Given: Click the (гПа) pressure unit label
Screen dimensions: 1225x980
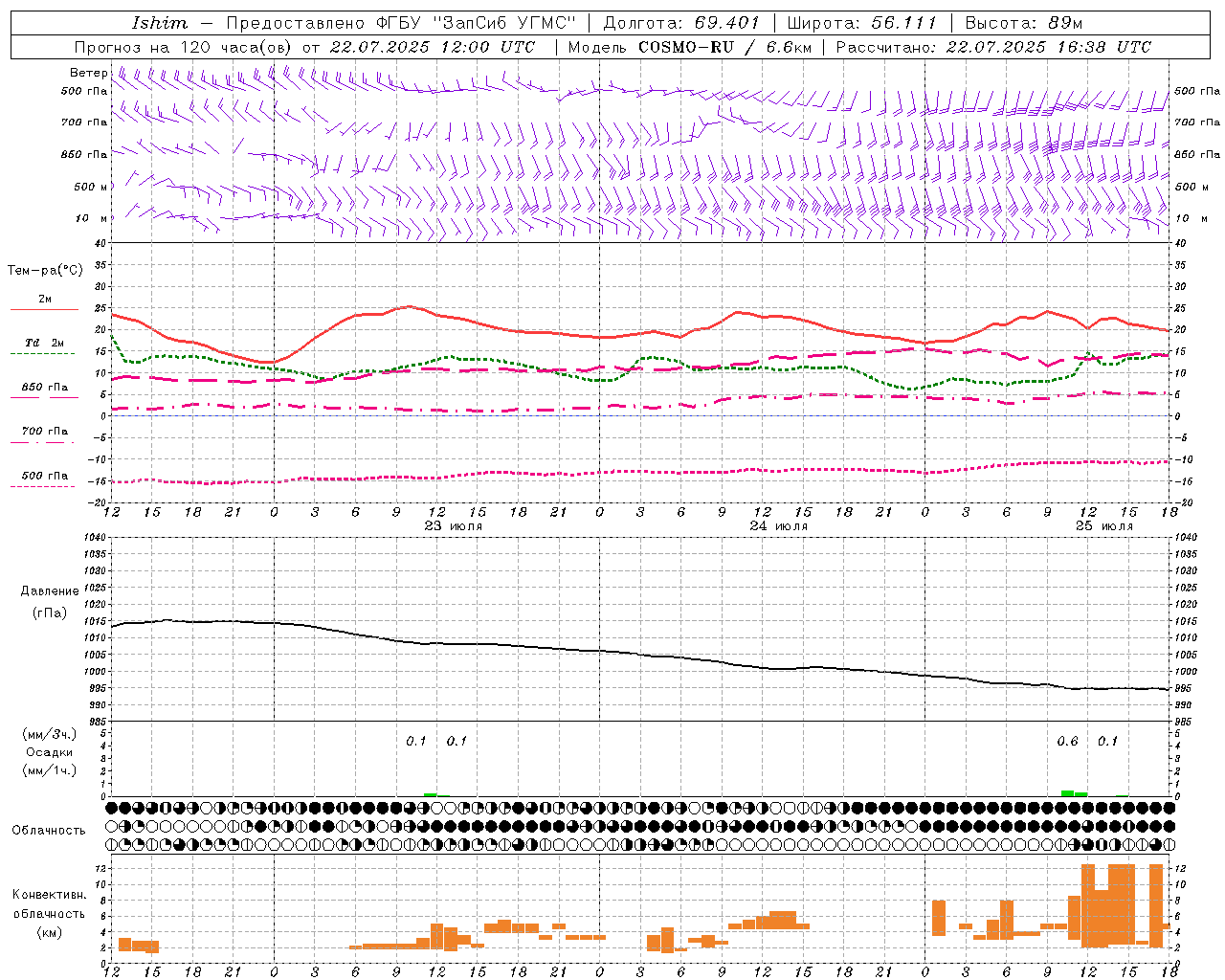Looking at the screenshot, I should [49, 613].
